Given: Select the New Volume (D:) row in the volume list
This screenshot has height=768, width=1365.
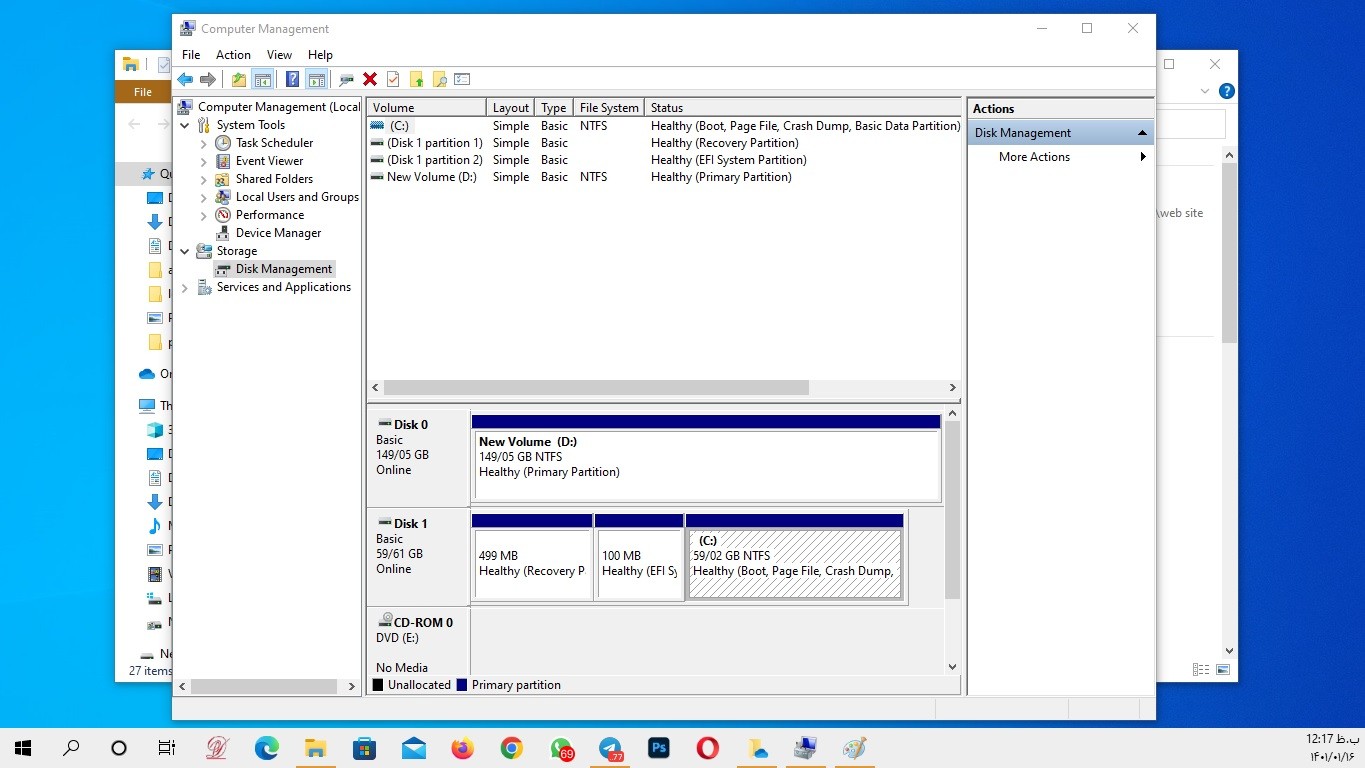Looking at the screenshot, I should pyautogui.click(x=431, y=177).
